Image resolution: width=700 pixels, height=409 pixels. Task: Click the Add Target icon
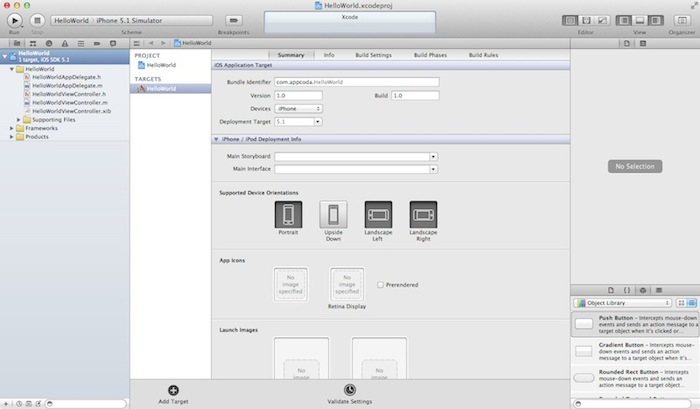(172, 390)
